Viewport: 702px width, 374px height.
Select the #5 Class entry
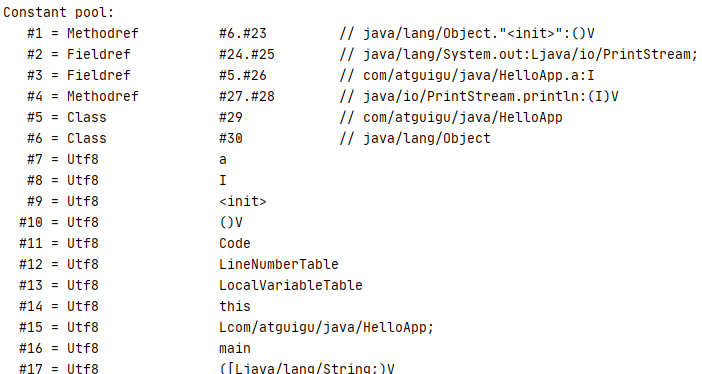(295, 118)
